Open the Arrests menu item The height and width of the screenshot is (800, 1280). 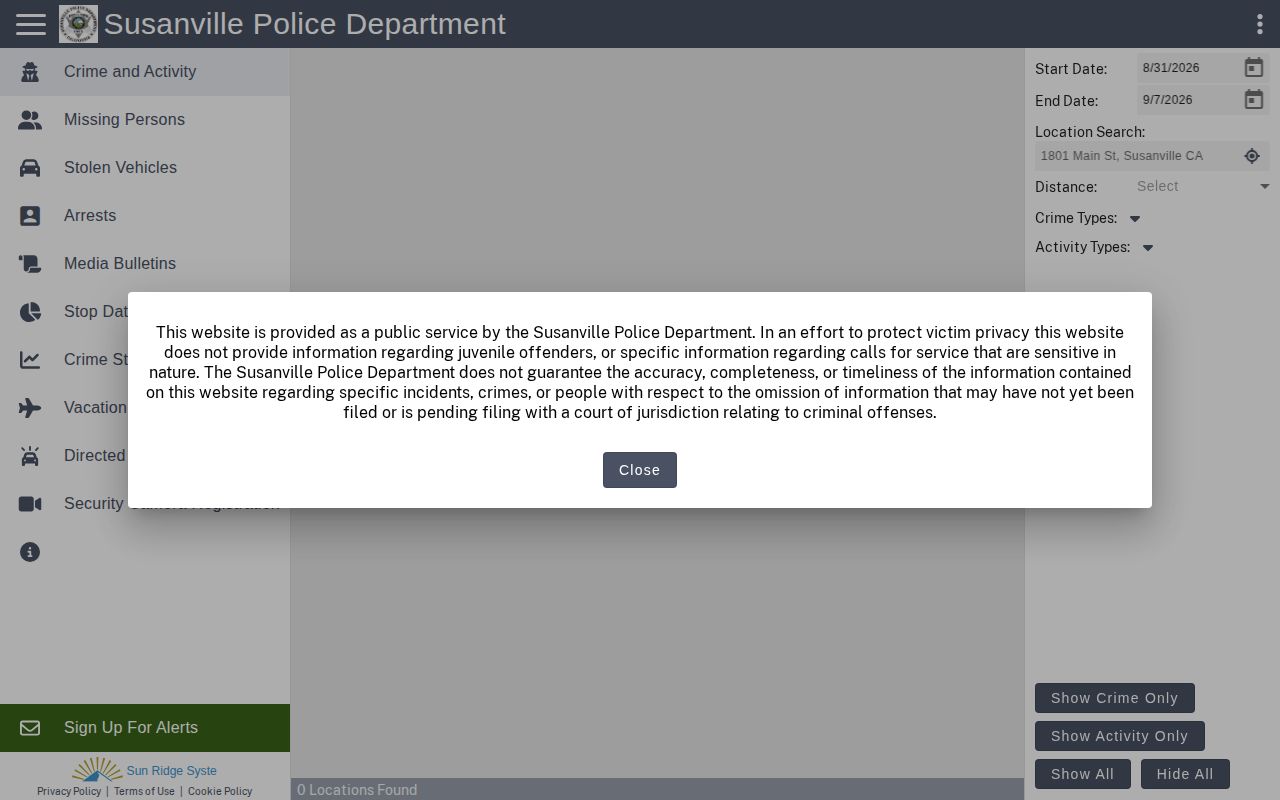[x=145, y=216]
